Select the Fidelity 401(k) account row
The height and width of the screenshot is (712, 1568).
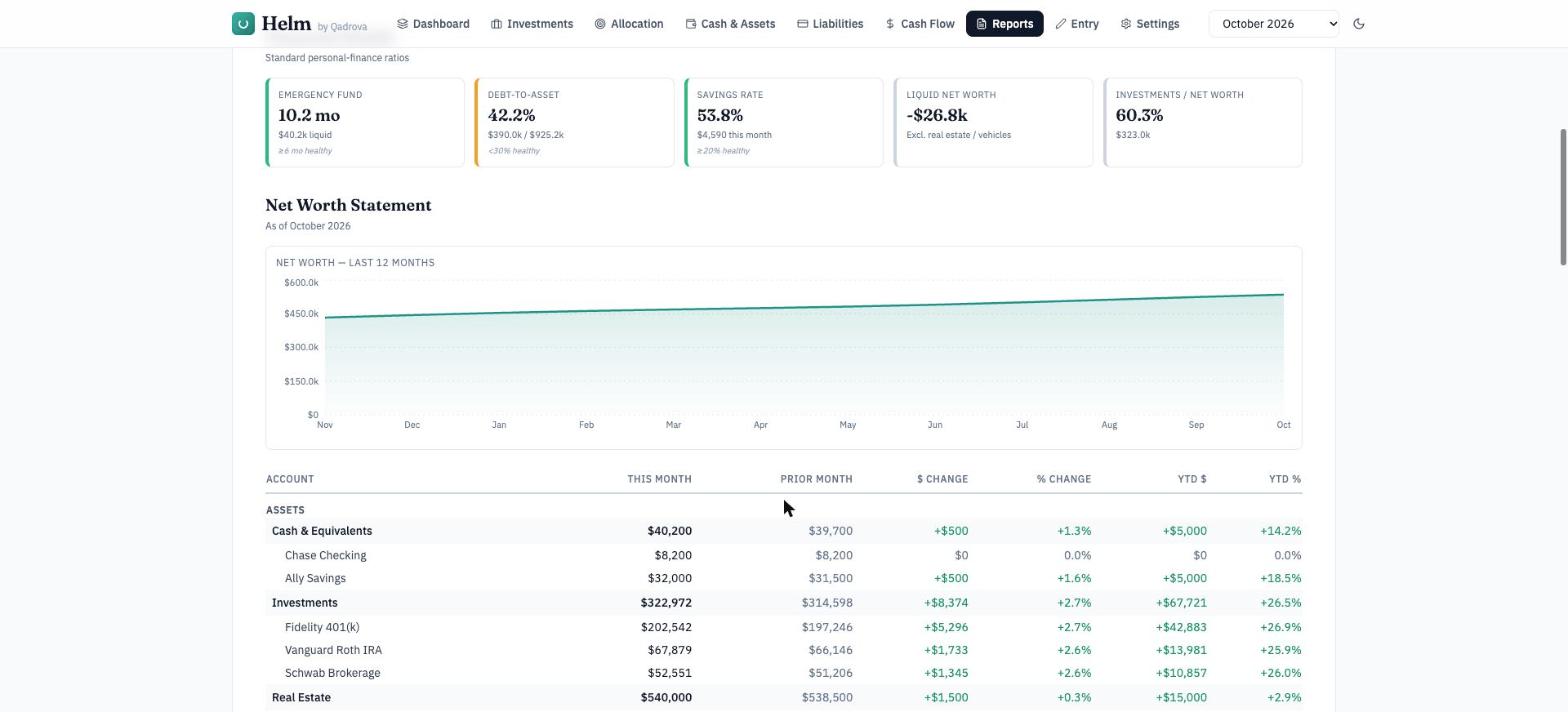[784, 627]
